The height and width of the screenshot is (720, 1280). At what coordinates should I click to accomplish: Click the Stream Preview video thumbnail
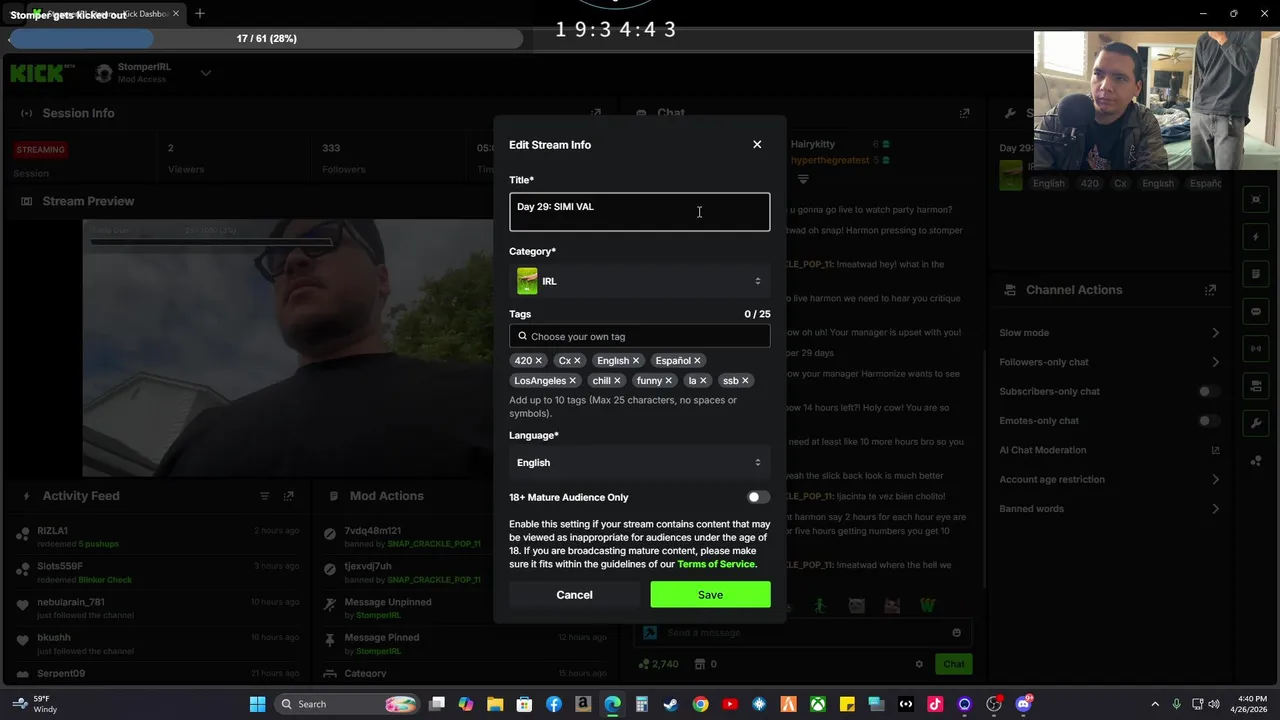[x=288, y=347]
